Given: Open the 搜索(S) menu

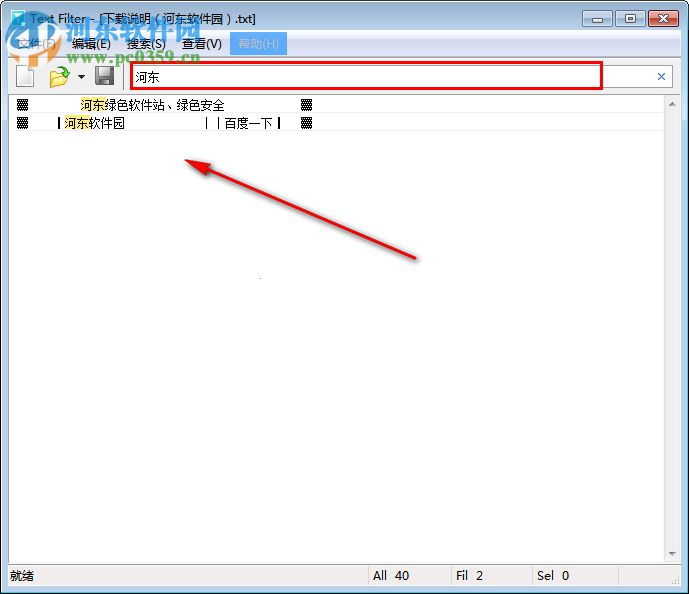Looking at the screenshot, I should tap(146, 43).
